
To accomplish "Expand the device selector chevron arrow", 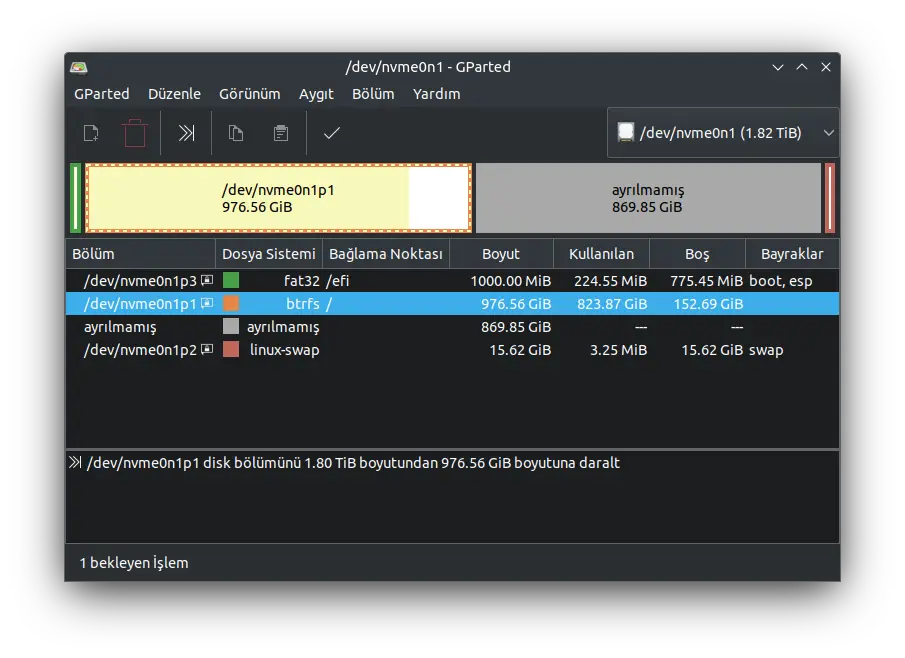I will point(828,133).
